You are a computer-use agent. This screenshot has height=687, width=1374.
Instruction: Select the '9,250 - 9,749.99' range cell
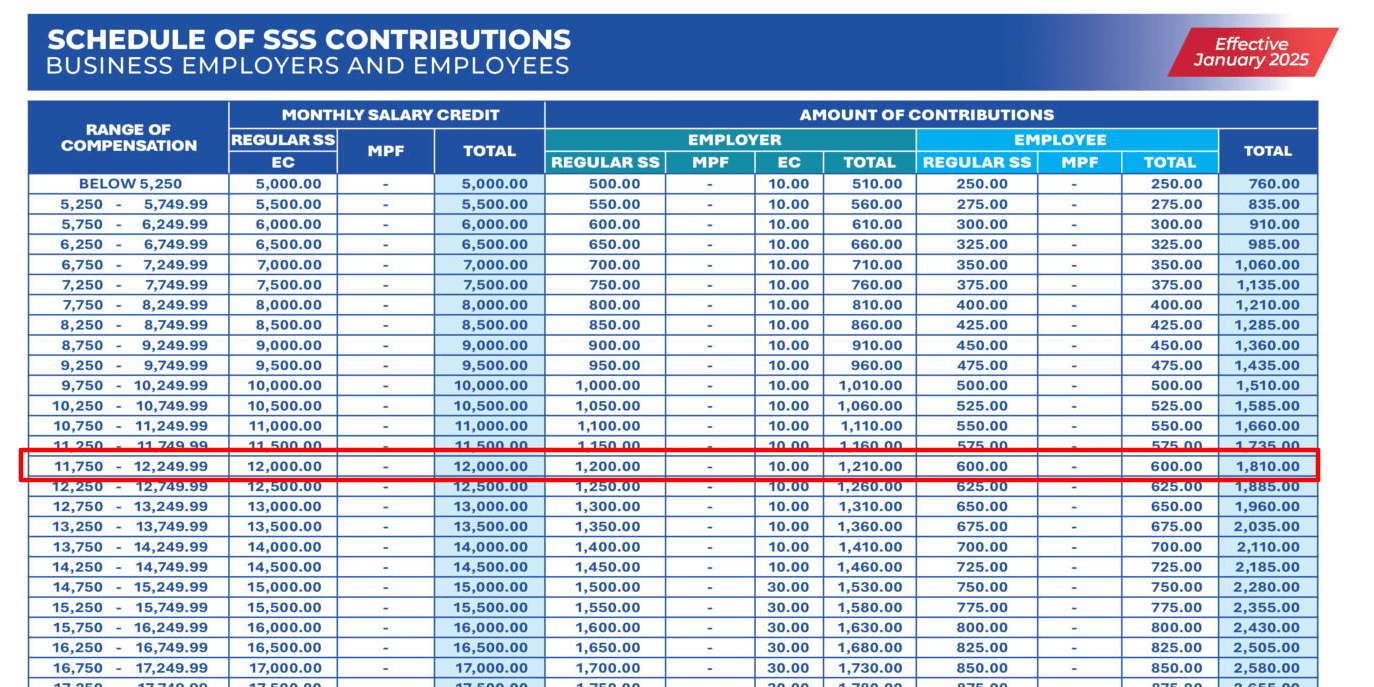point(129,365)
